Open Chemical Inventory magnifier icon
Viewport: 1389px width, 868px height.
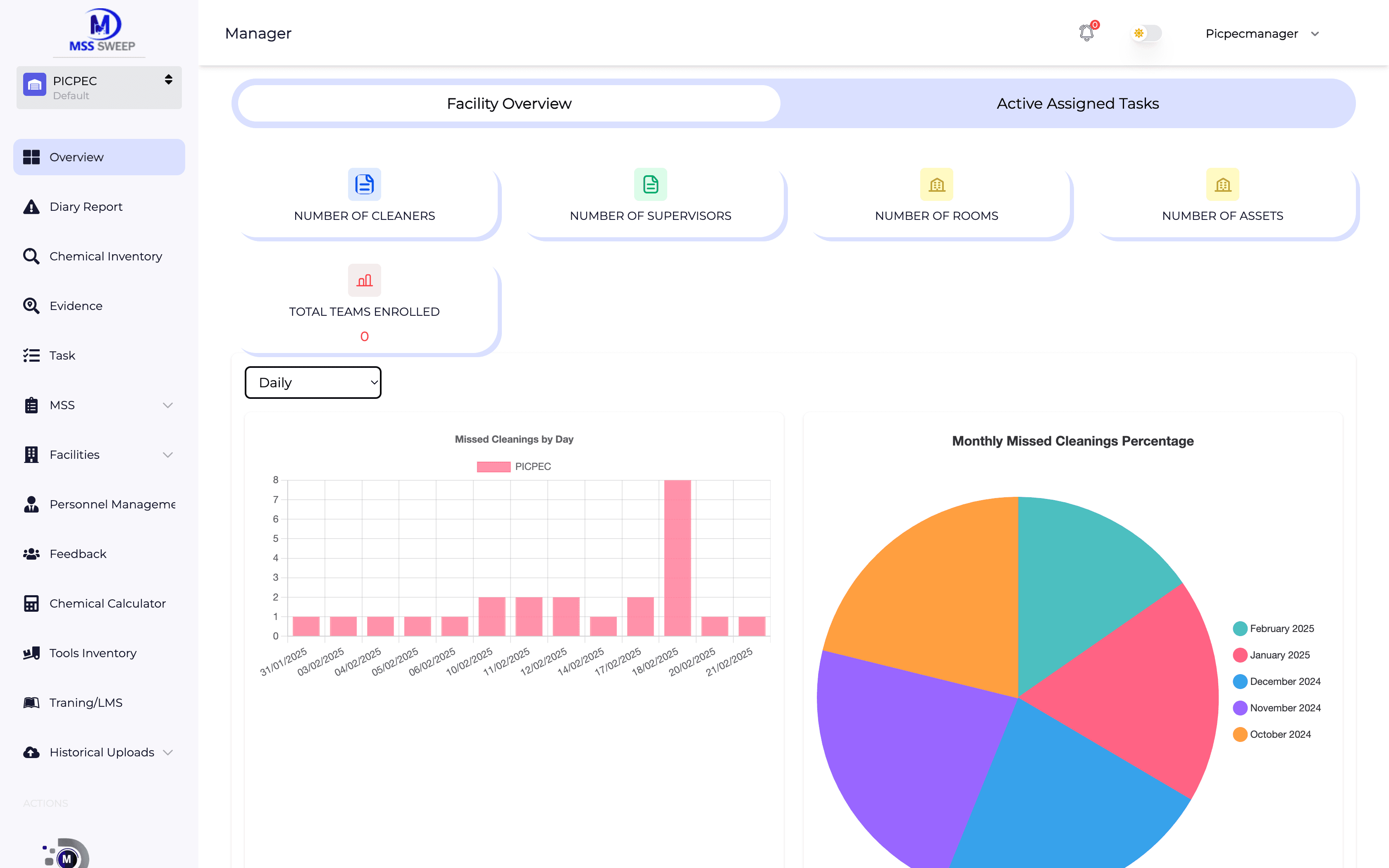click(x=31, y=256)
